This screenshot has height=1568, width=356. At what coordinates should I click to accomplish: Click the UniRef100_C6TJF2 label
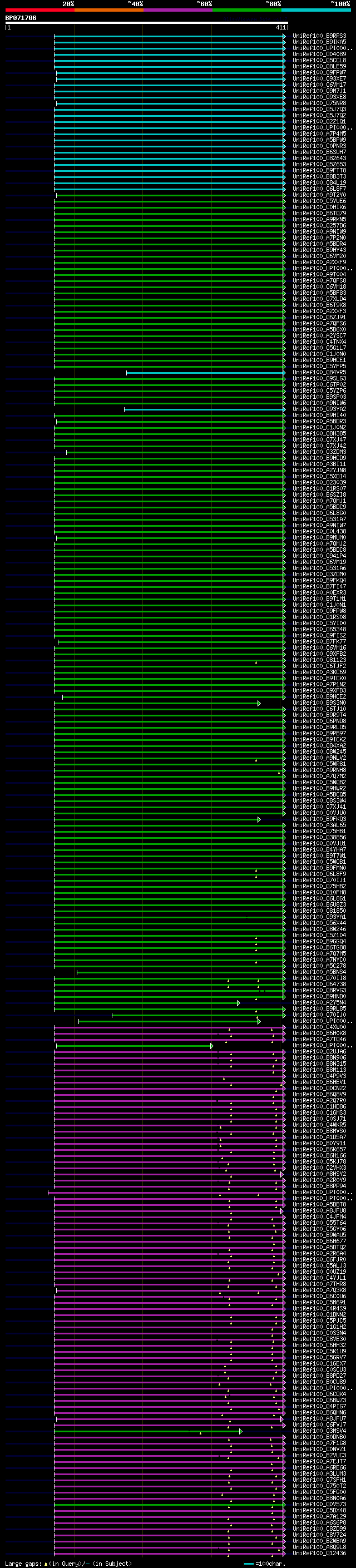(x=319, y=666)
